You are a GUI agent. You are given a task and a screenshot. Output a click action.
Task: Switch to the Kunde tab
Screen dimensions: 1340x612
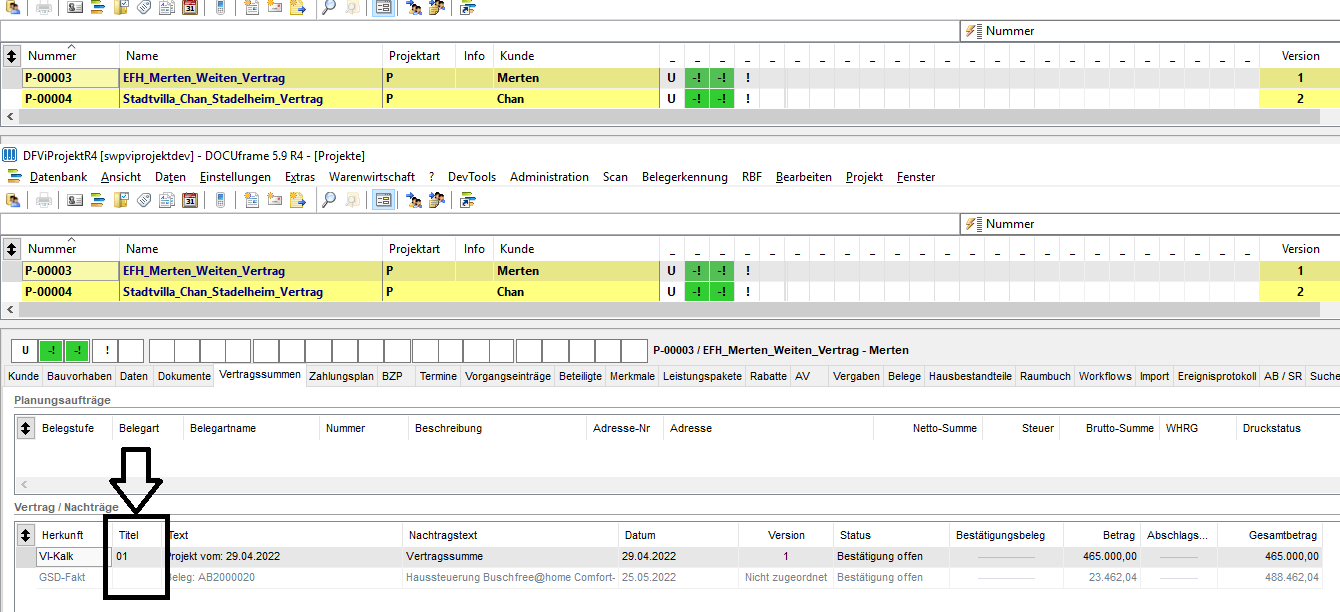(24, 376)
